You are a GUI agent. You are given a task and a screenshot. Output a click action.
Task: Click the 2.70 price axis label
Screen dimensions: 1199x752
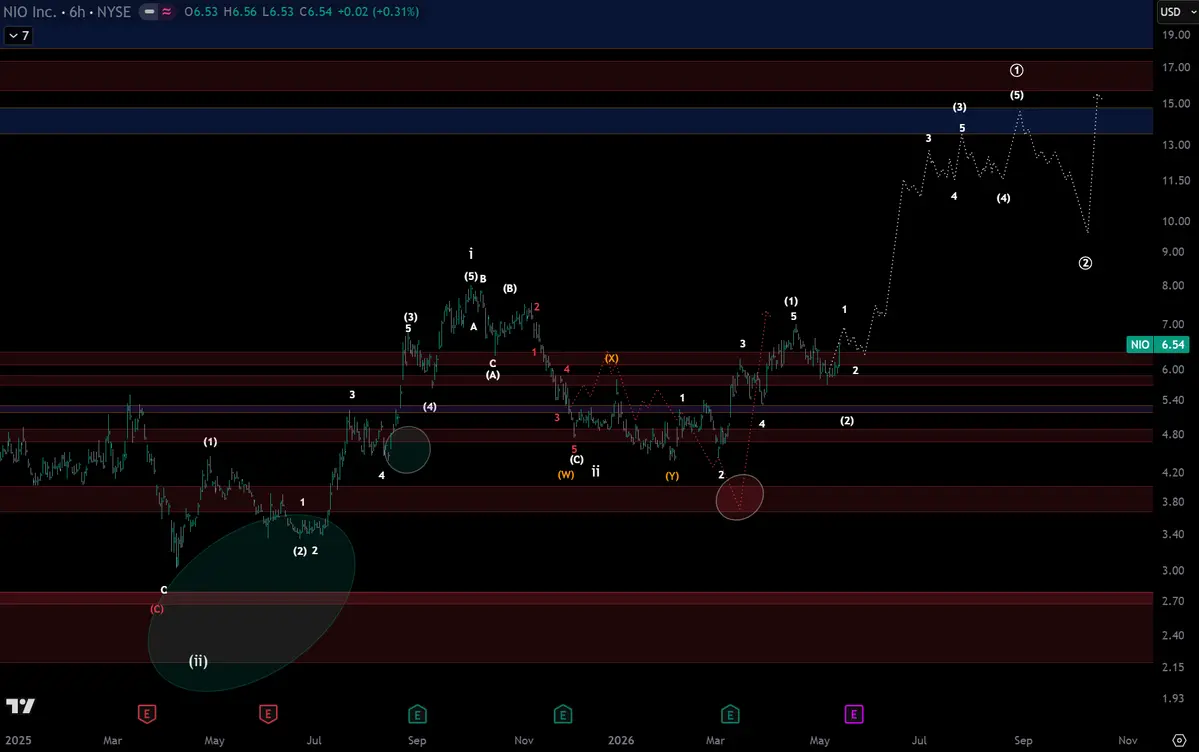(1173, 601)
